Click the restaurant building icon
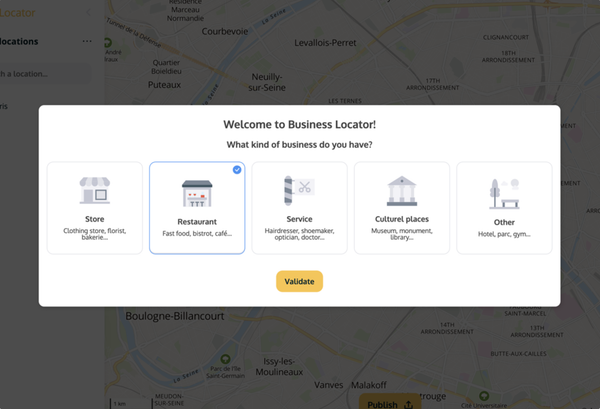Image resolution: width=600 pixels, height=409 pixels. (197, 193)
